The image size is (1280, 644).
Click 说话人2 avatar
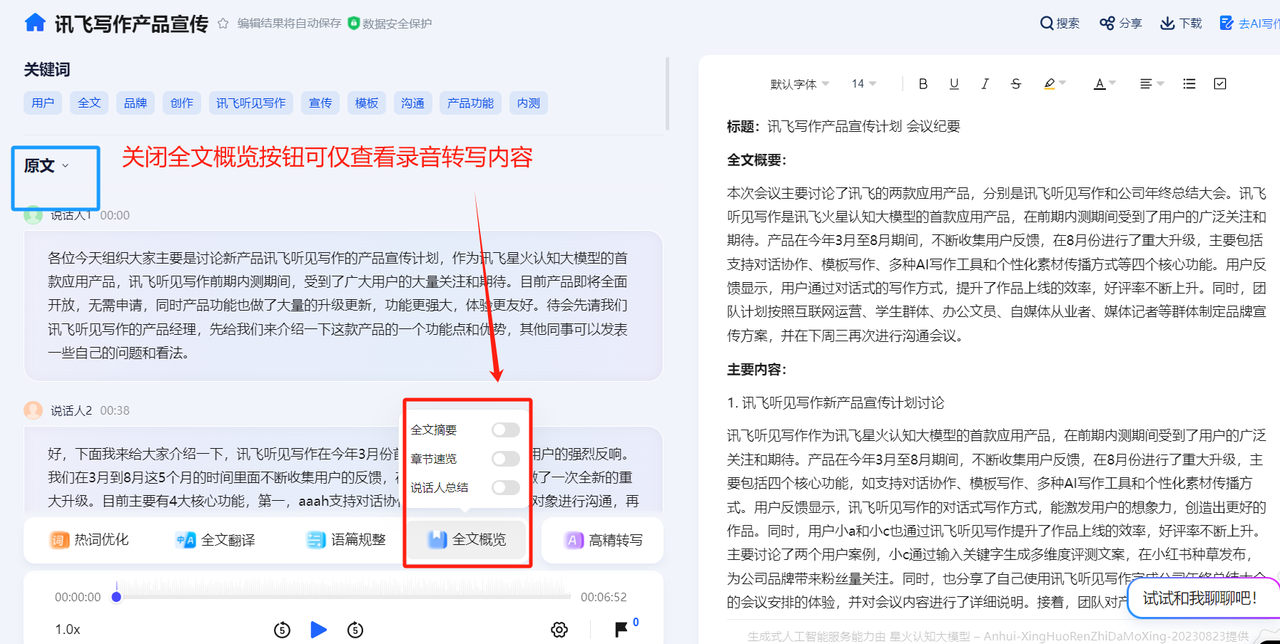pos(33,410)
